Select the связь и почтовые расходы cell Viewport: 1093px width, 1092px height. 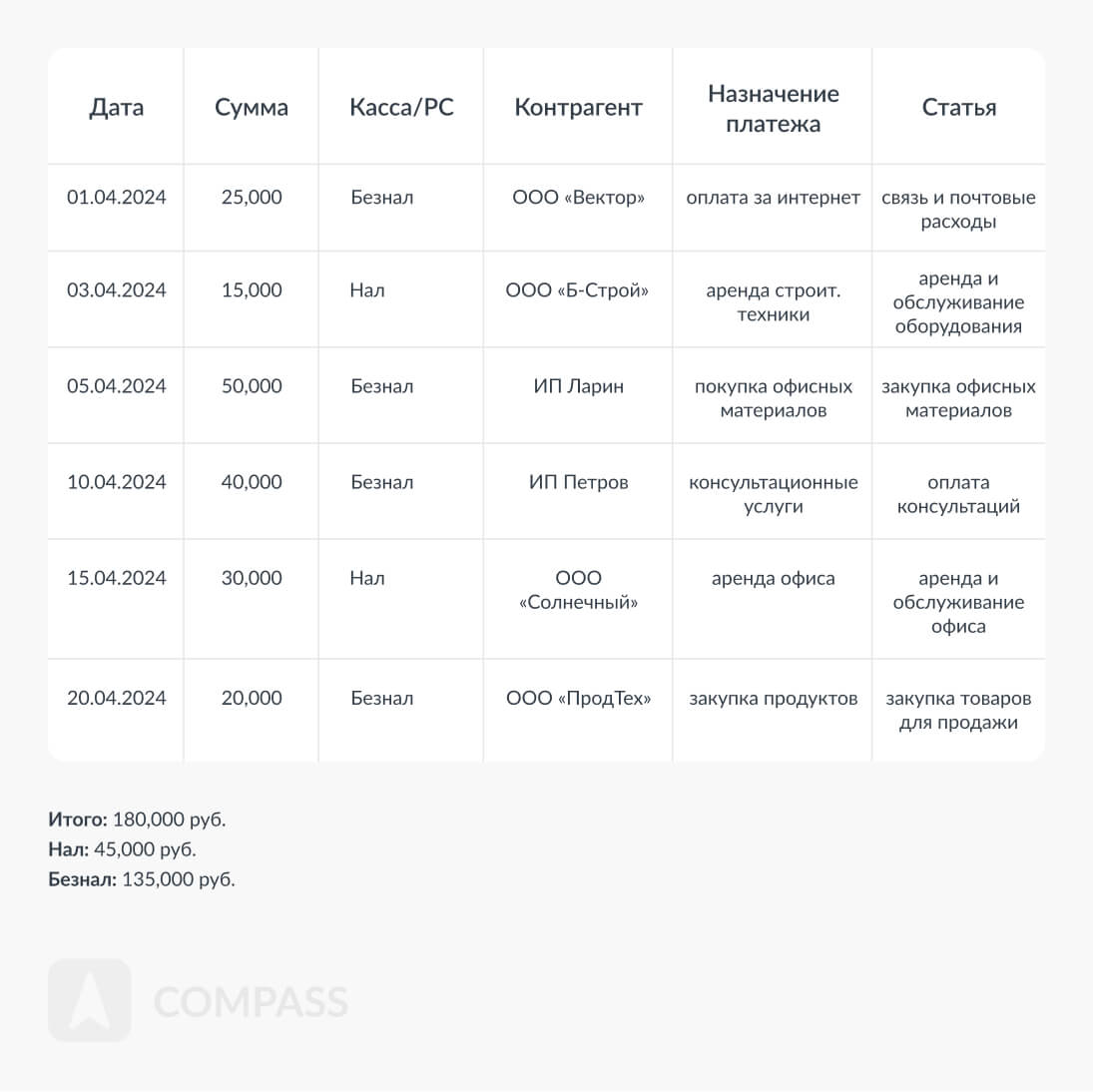click(958, 210)
